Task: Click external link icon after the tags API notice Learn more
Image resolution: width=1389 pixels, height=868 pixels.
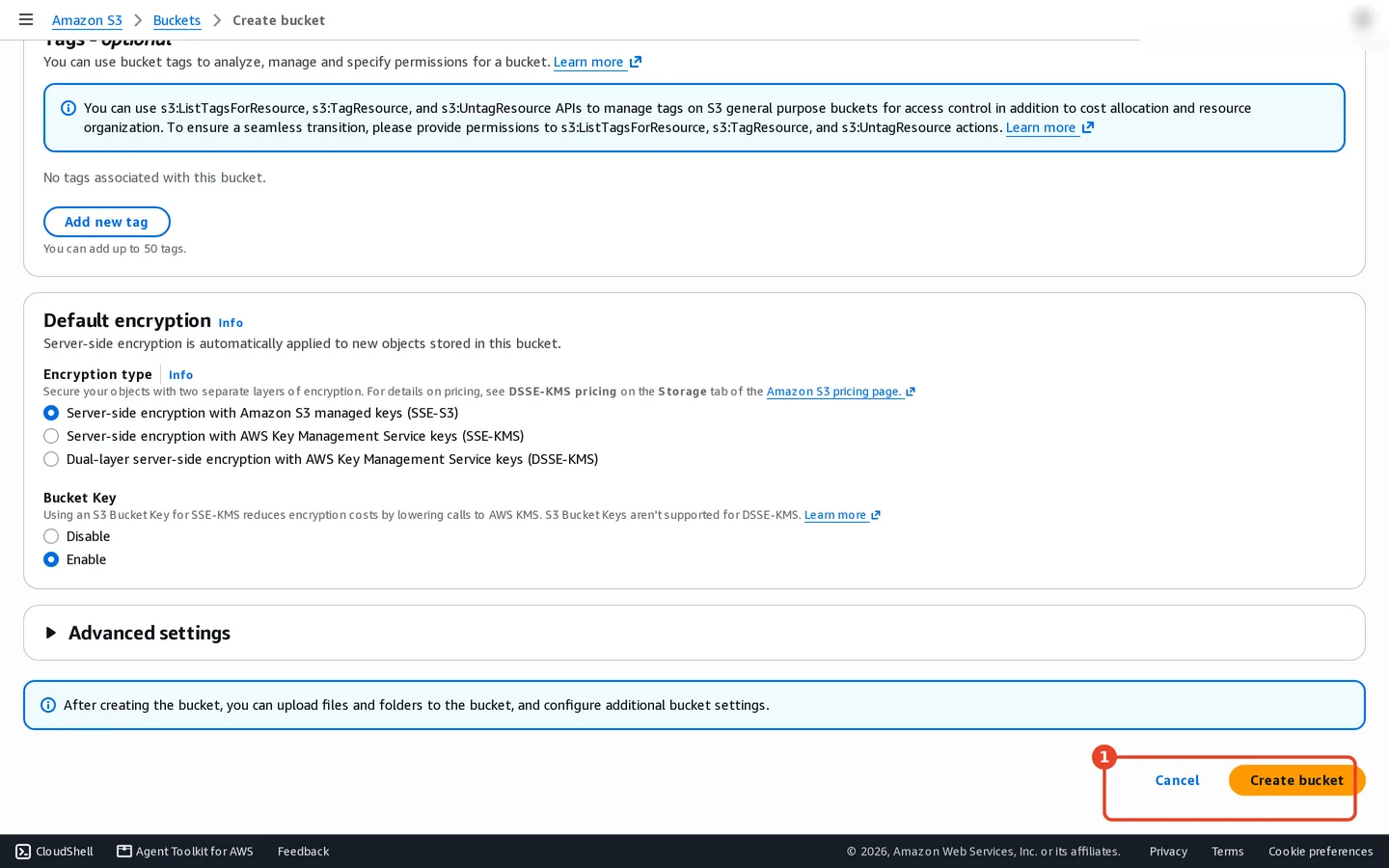Action: click(1088, 127)
